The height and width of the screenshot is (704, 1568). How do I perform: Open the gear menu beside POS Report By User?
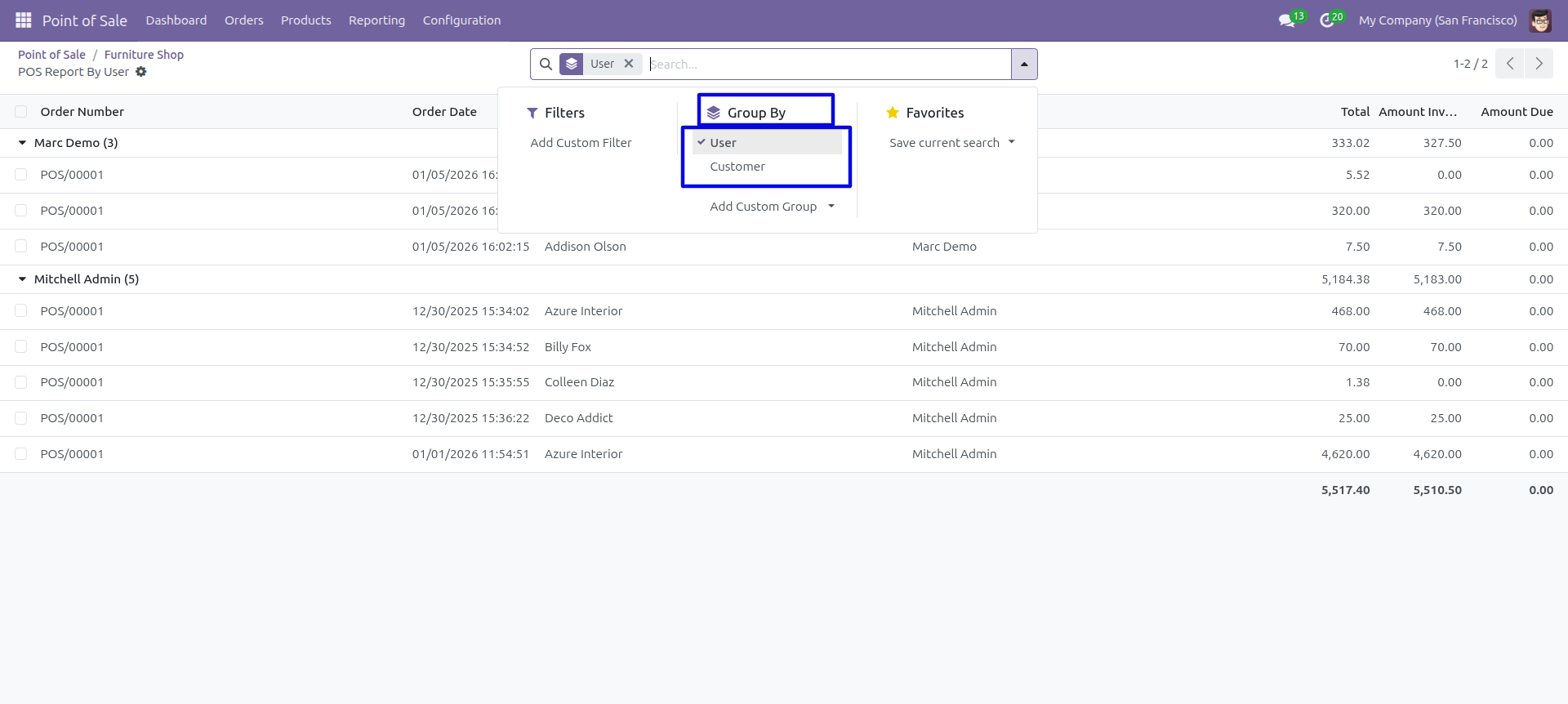[141, 72]
